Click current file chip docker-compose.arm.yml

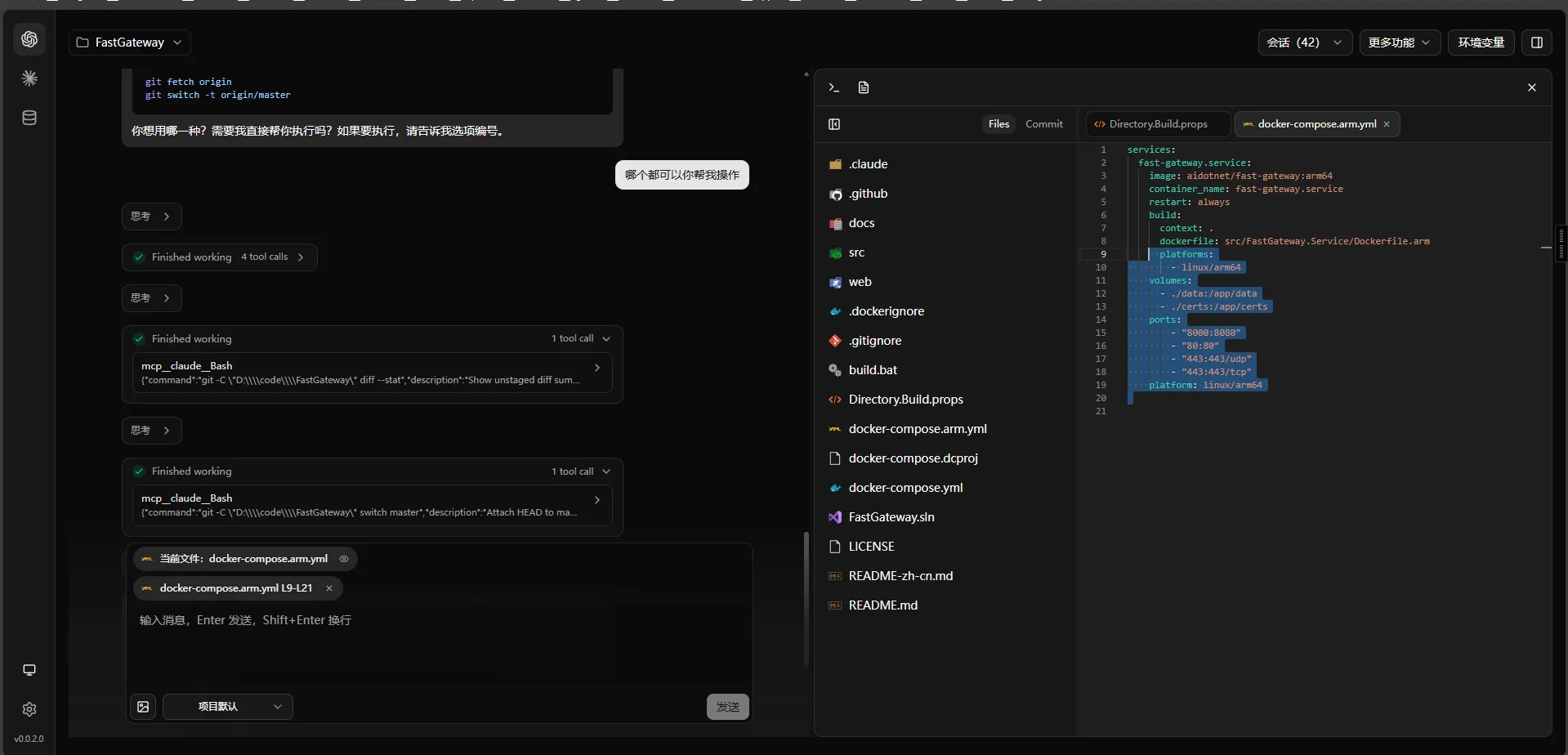pos(245,559)
